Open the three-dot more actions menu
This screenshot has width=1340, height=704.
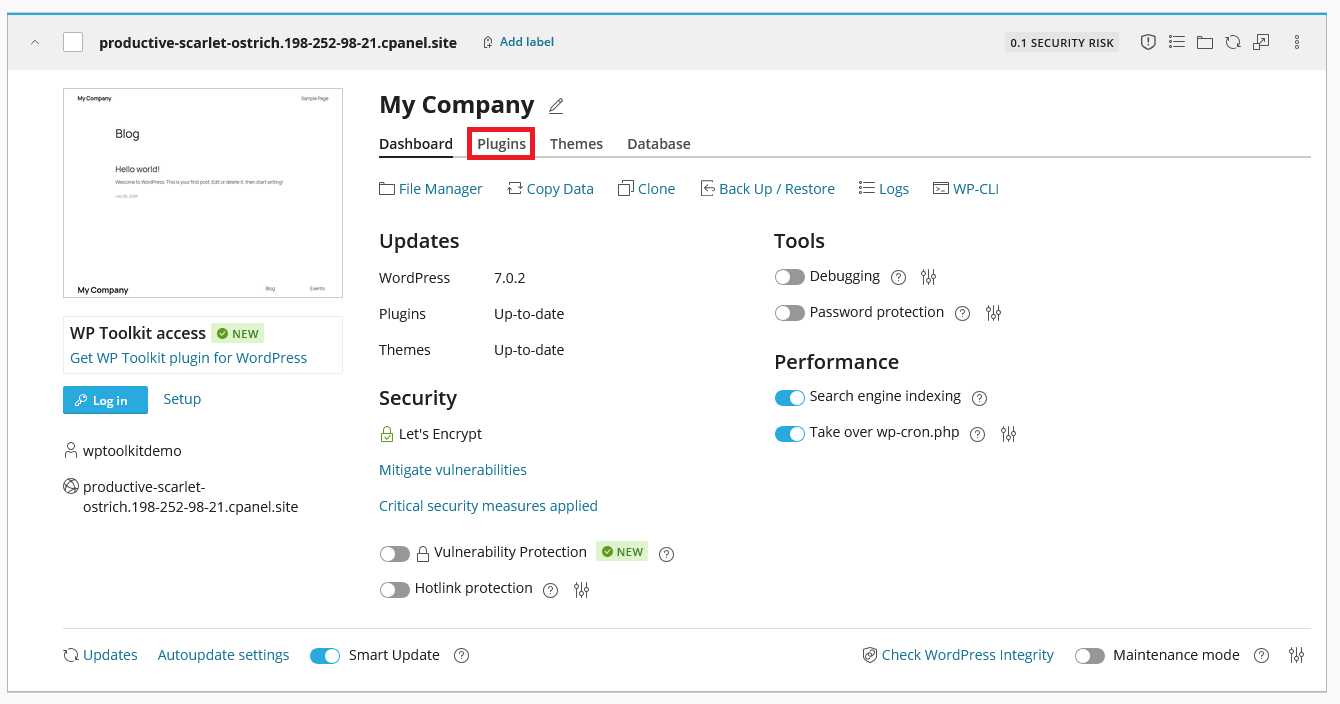(x=1297, y=42)
